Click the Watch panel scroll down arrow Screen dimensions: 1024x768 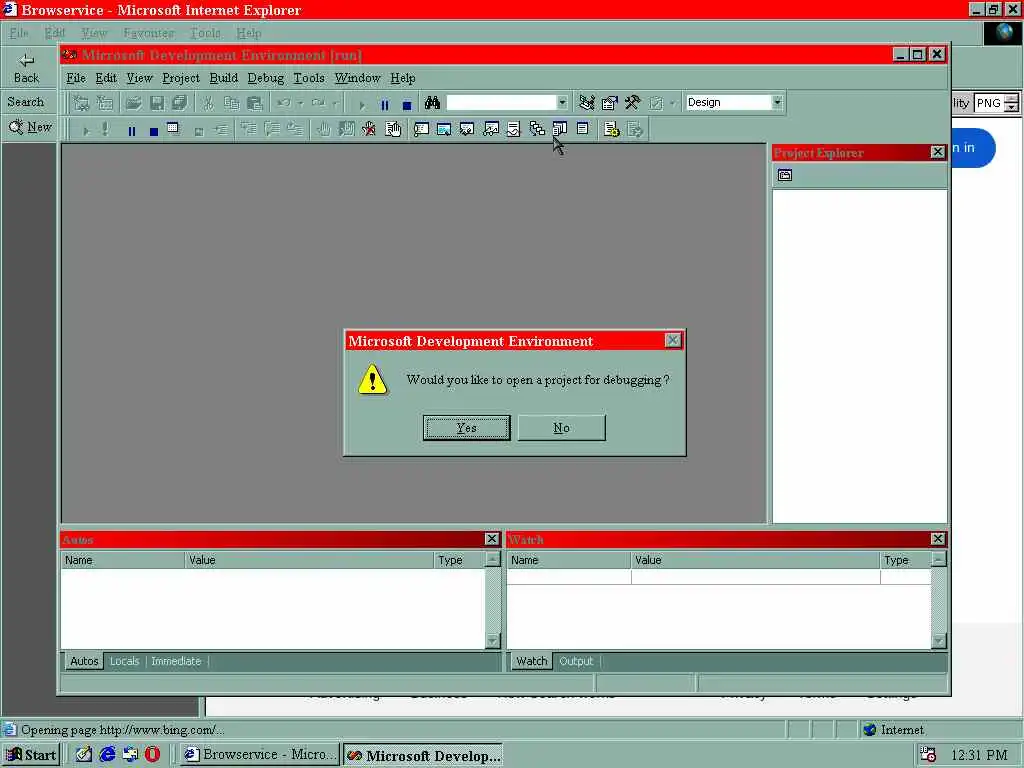point(938,641)
